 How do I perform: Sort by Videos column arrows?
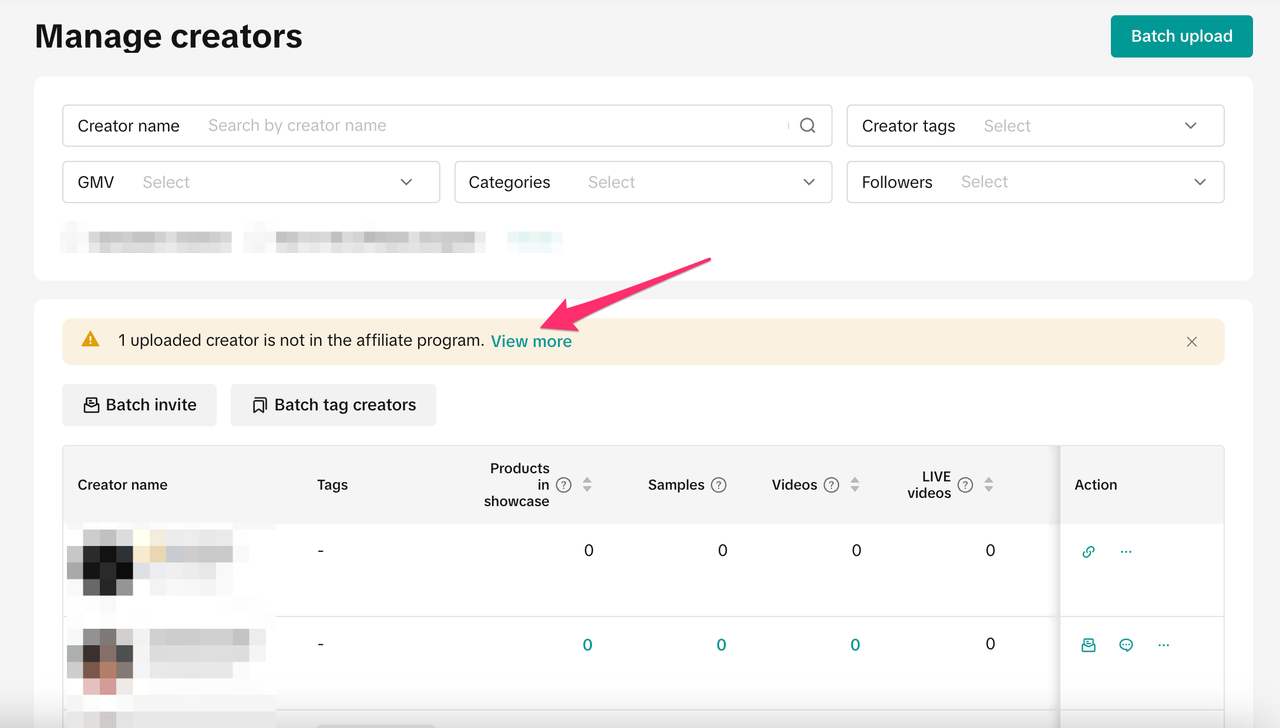(x=855, y=485)
